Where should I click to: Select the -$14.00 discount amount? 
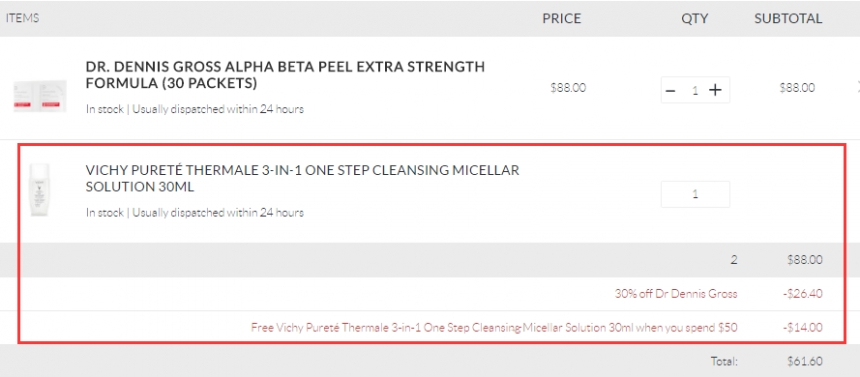[802, 328]
